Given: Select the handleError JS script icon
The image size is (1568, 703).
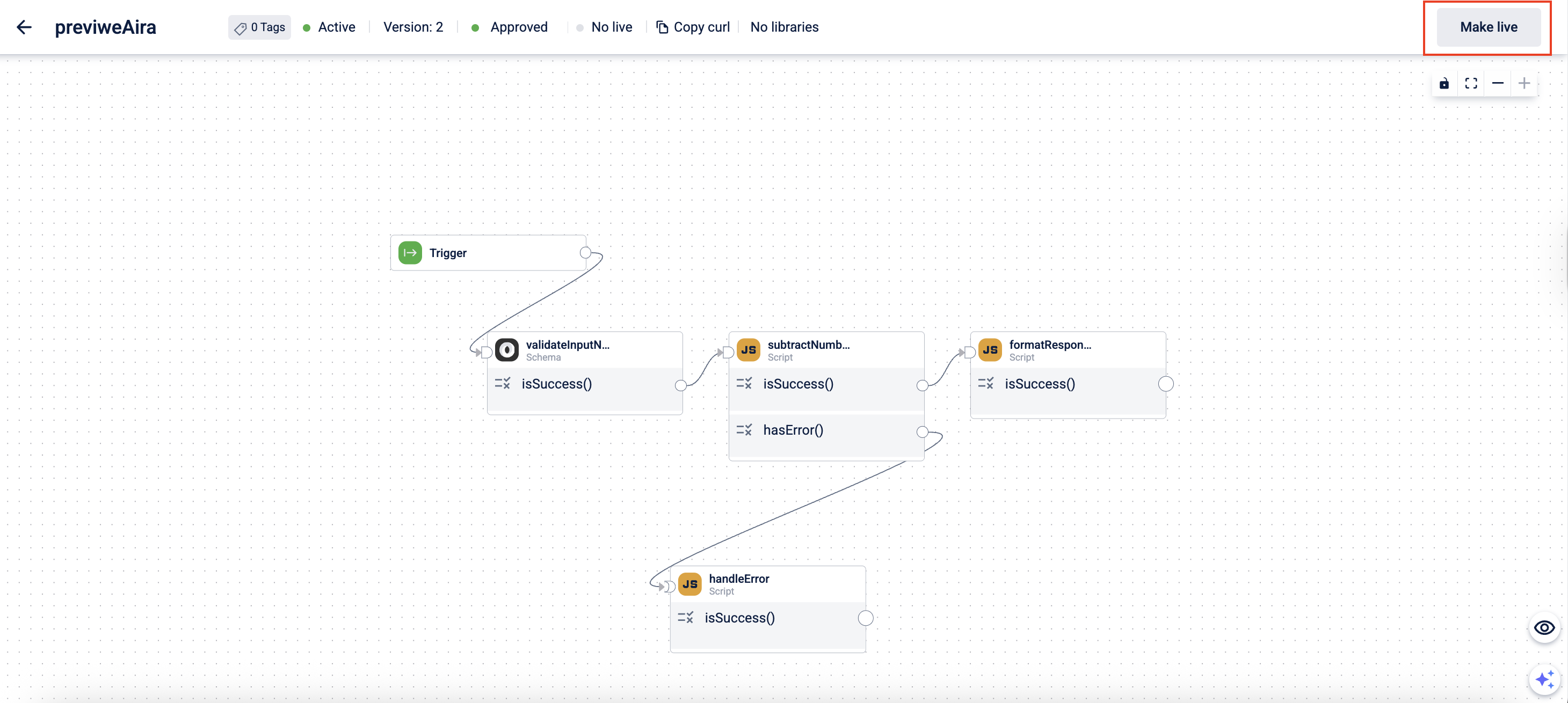Looking at the screenshot, I should coord(689,584).
